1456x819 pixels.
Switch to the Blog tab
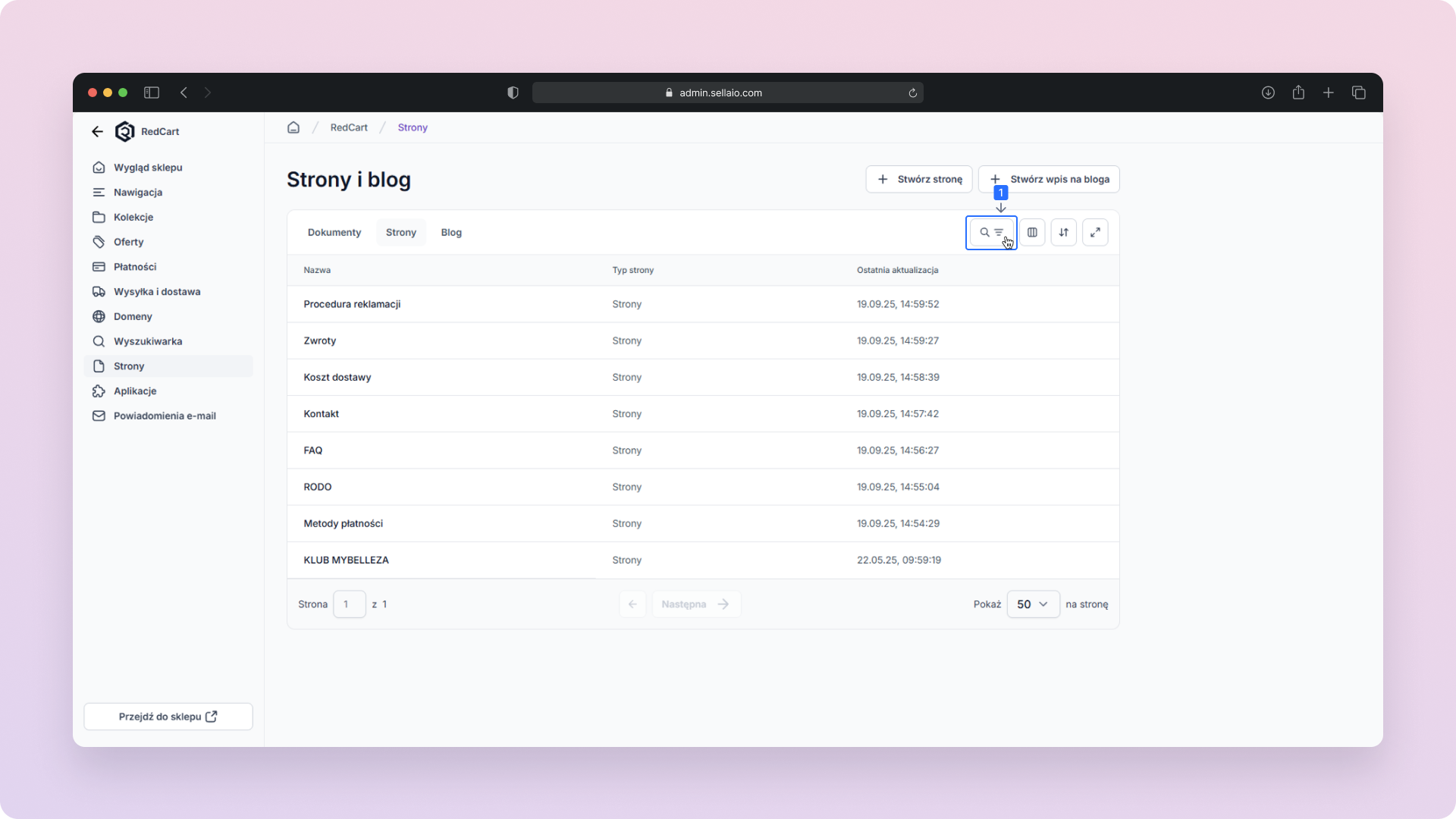[451, 232]
